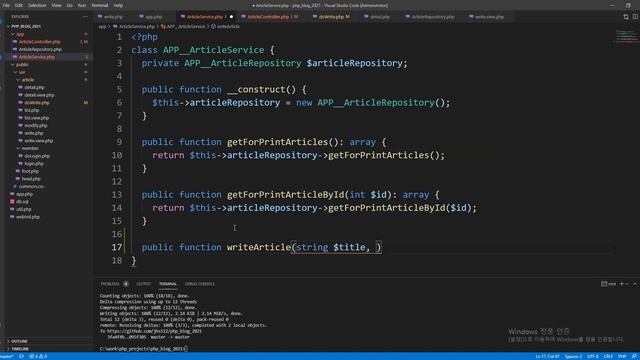Open write.php in the Explorer tree
This screenshot has height=360, width=640.
coord(33,133)
